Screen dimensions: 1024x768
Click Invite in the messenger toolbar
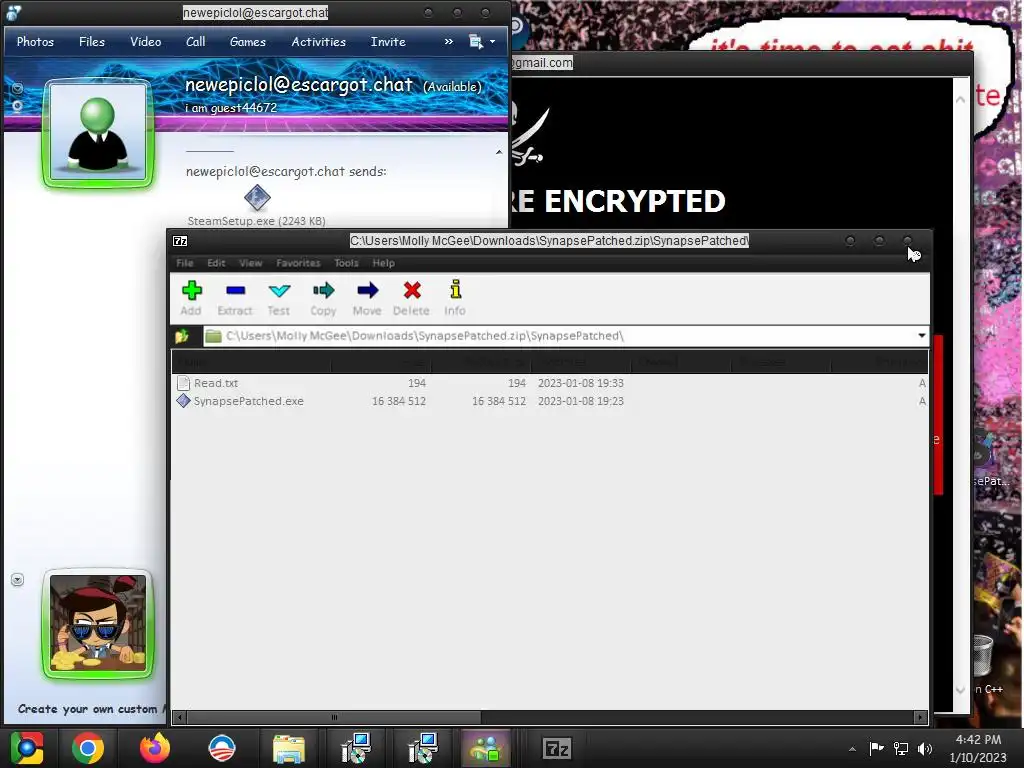[x=388, y=42]
